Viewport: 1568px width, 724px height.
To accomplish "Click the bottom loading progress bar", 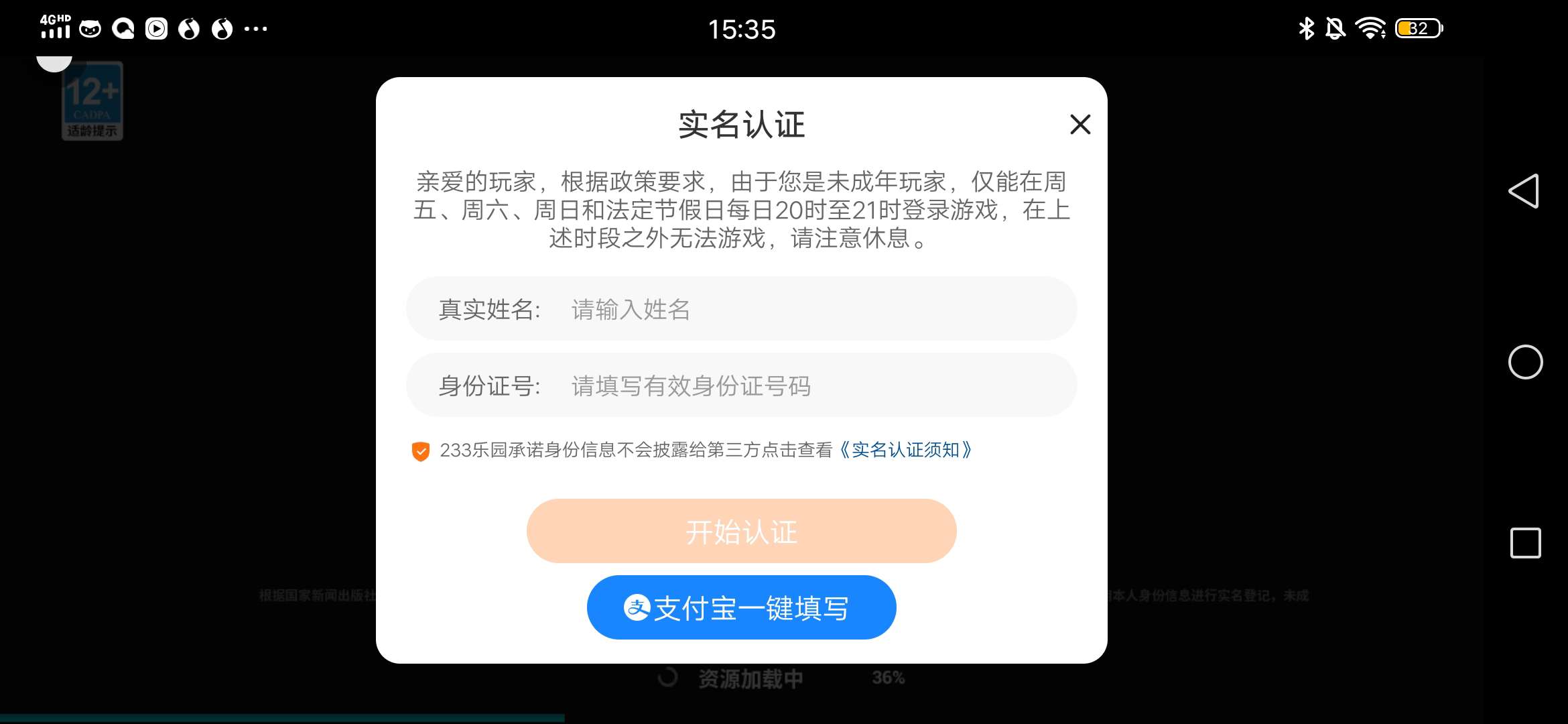I will click(282, 718).
